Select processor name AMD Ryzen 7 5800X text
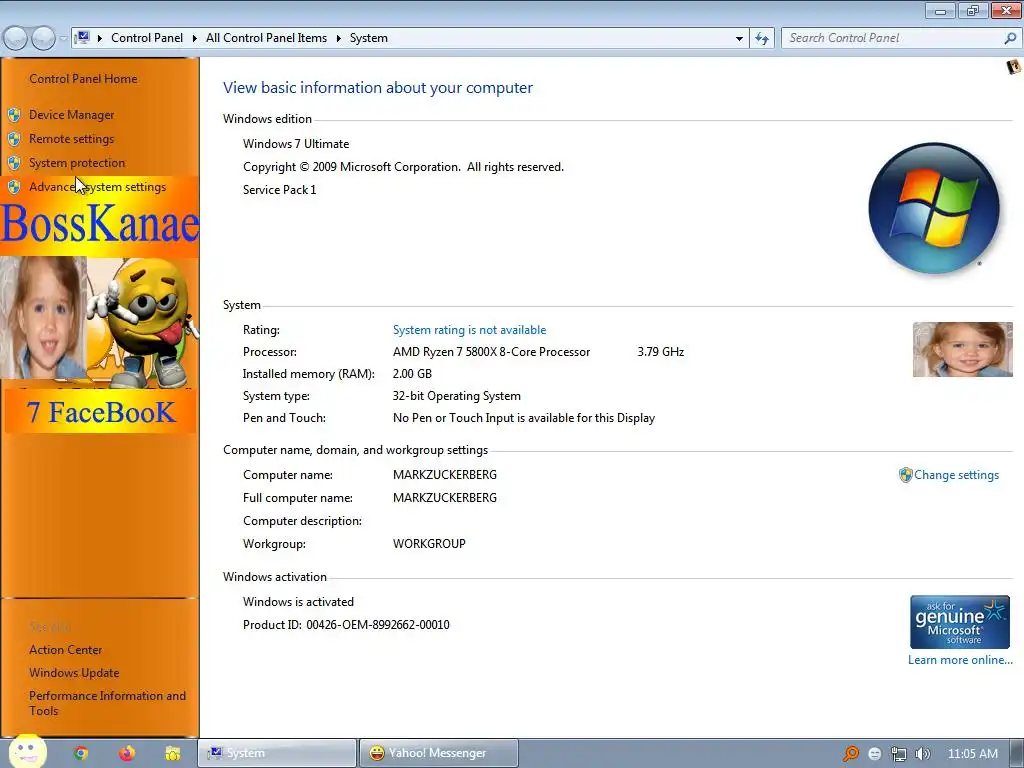This screenshot has width=1024, height=768. tap(491, 352)
